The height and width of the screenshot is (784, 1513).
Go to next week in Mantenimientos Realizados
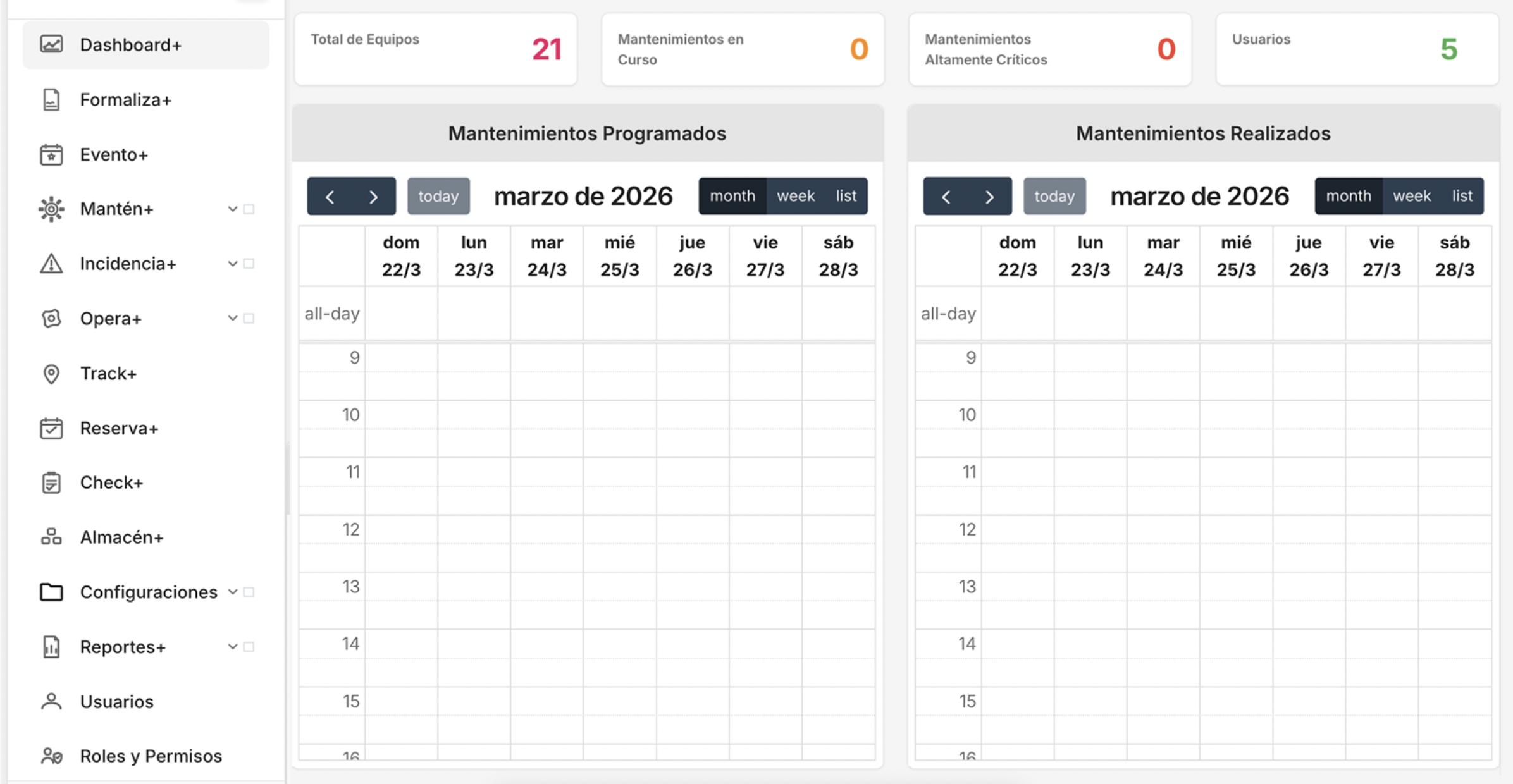989,197
